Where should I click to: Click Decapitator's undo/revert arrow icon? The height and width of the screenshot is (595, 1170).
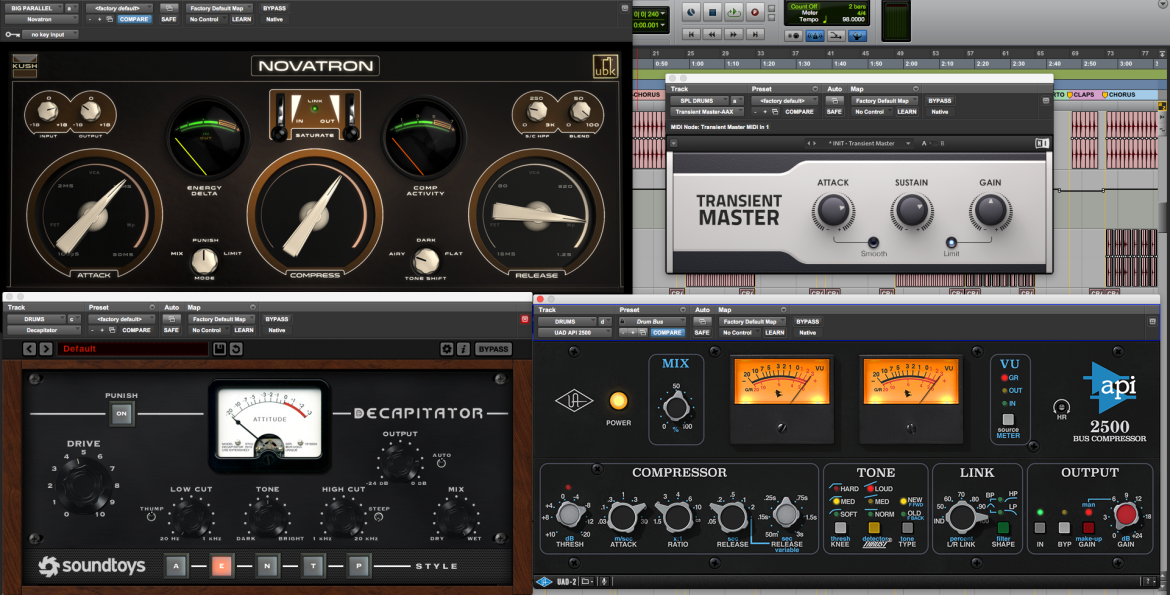[236, 349]
